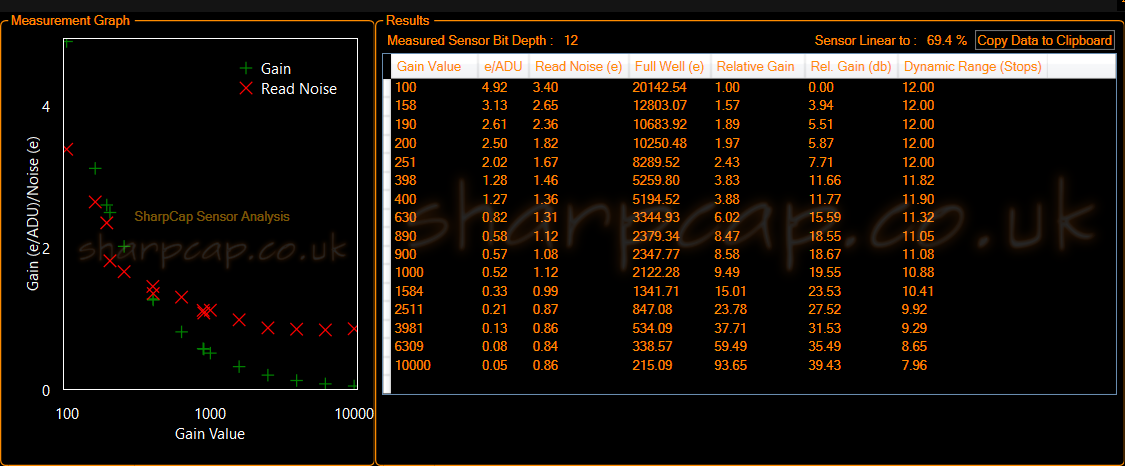Click the Full Well (e) column header
Image resolution: width=1125 pixels, height=466 pixels.
[x=669, y=67]
